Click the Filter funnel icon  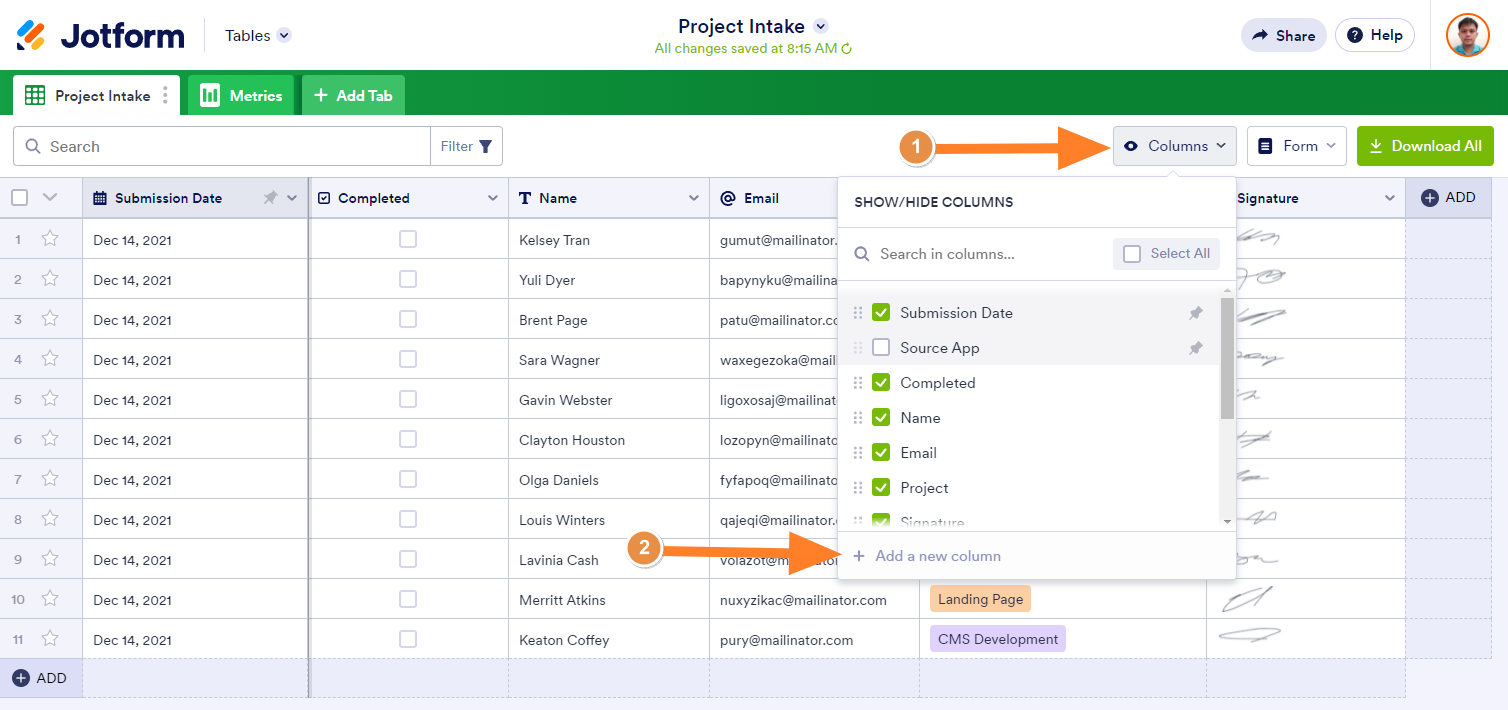click(x=486, y=146)
